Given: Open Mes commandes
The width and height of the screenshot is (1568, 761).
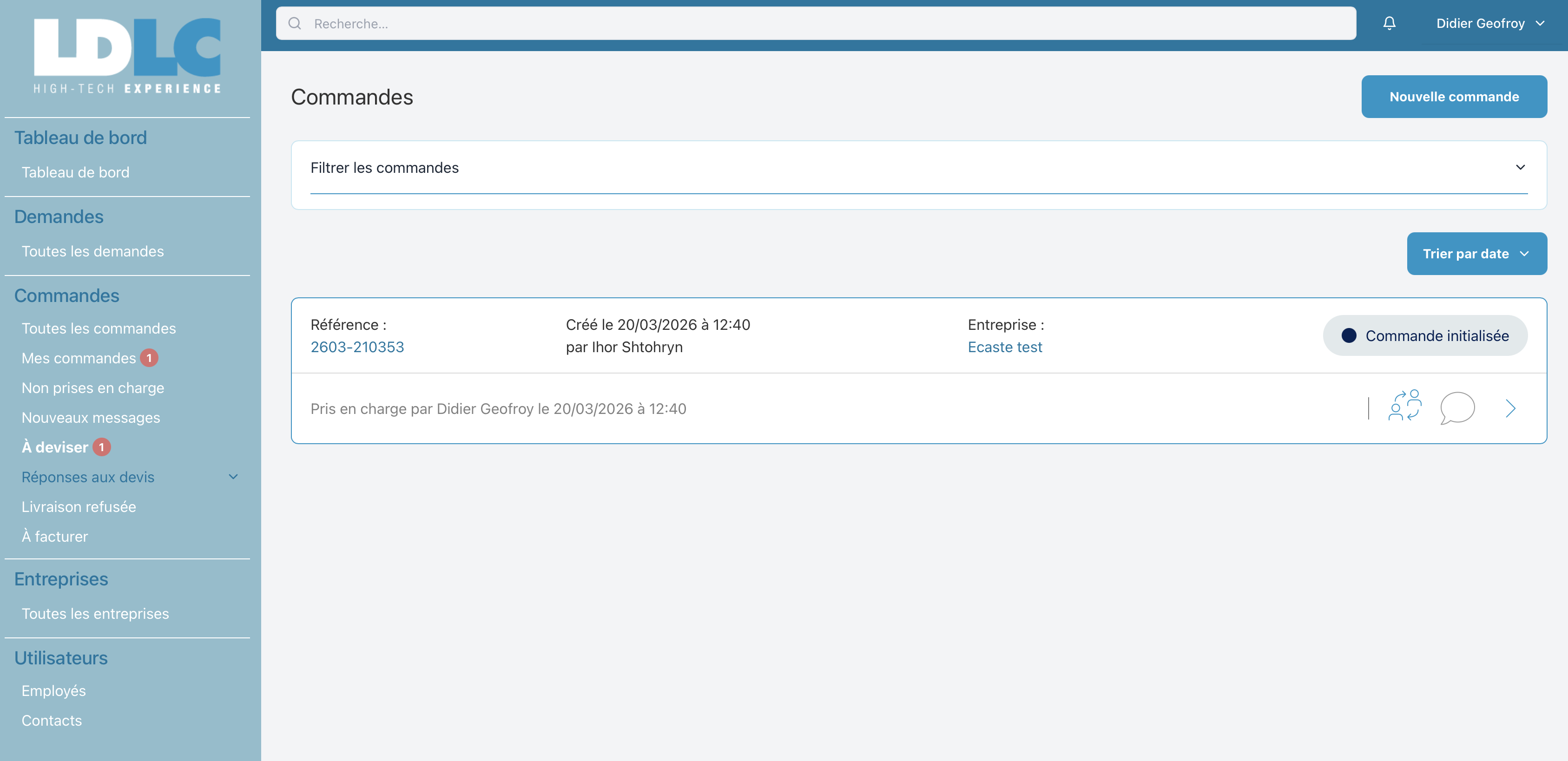Looking at the screenshot, I should (x=79, y=358).
